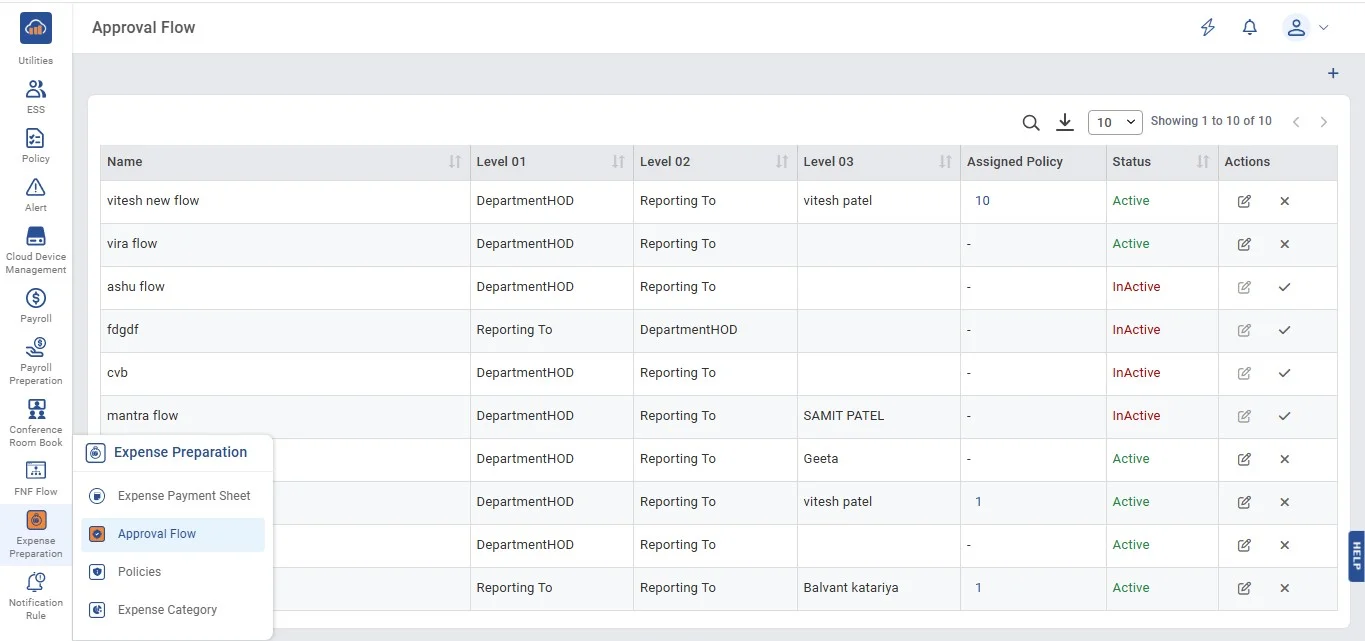Viewport: 1365px width, 641px height.
Task: Open the lightning quick actions icon
Action: coord(1208,28)
